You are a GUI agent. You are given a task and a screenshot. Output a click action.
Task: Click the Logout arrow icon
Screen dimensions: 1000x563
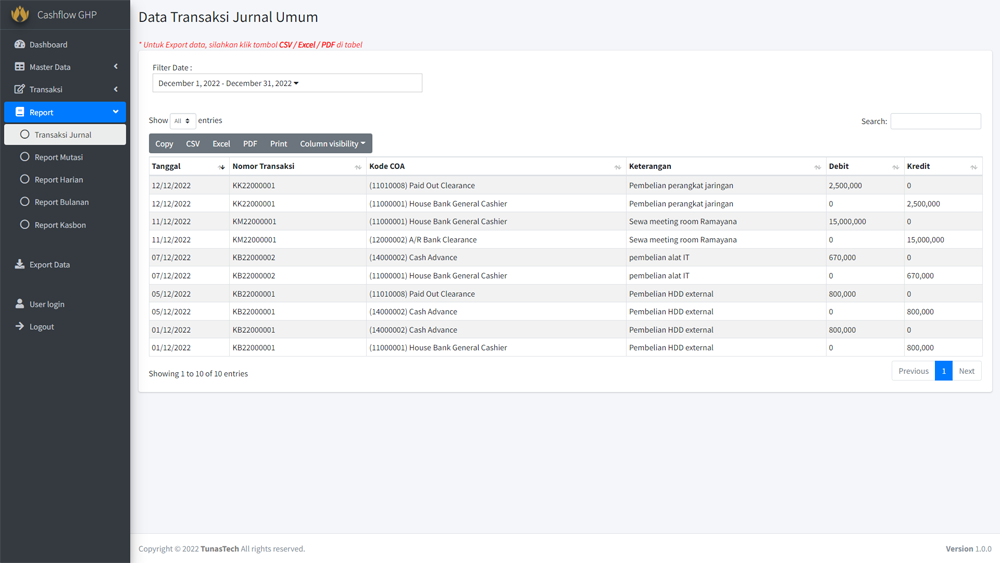19,327
